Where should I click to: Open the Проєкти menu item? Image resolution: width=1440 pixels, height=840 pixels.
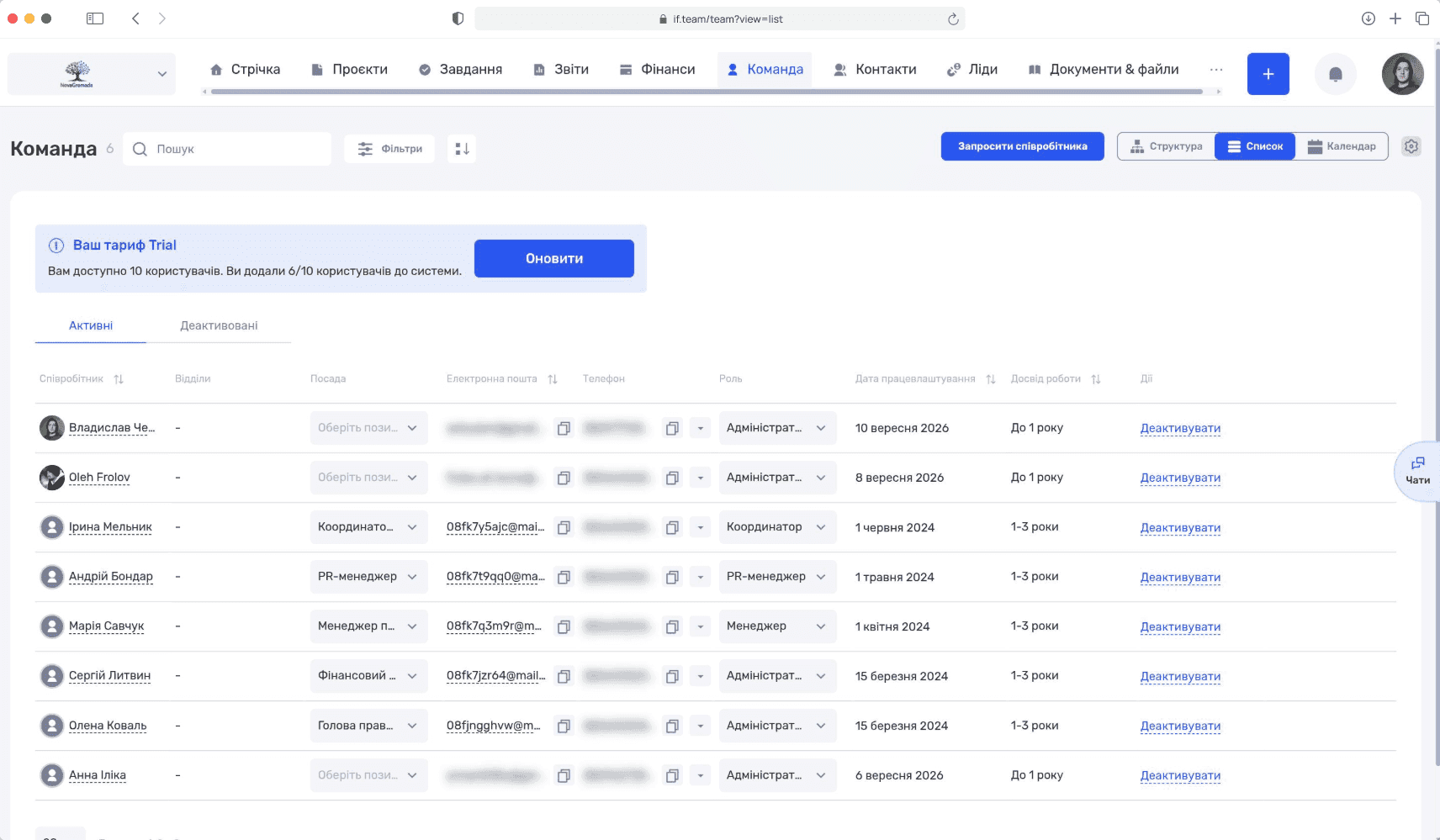(349, 70)
